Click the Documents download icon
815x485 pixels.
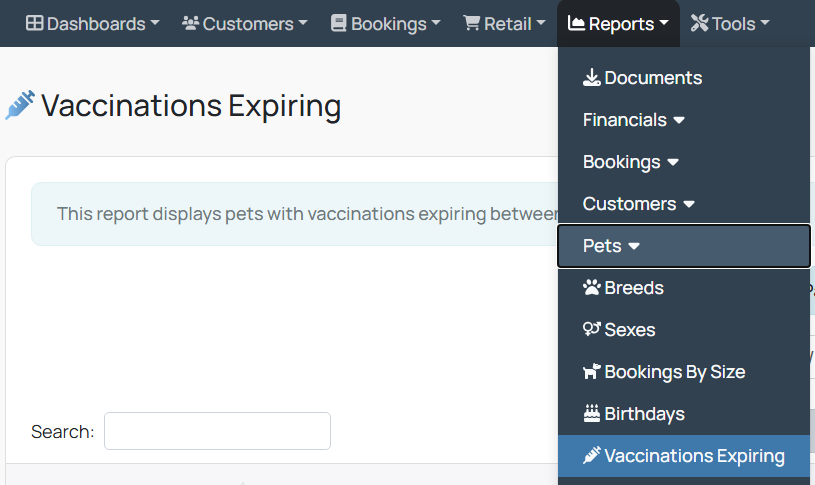591,77
